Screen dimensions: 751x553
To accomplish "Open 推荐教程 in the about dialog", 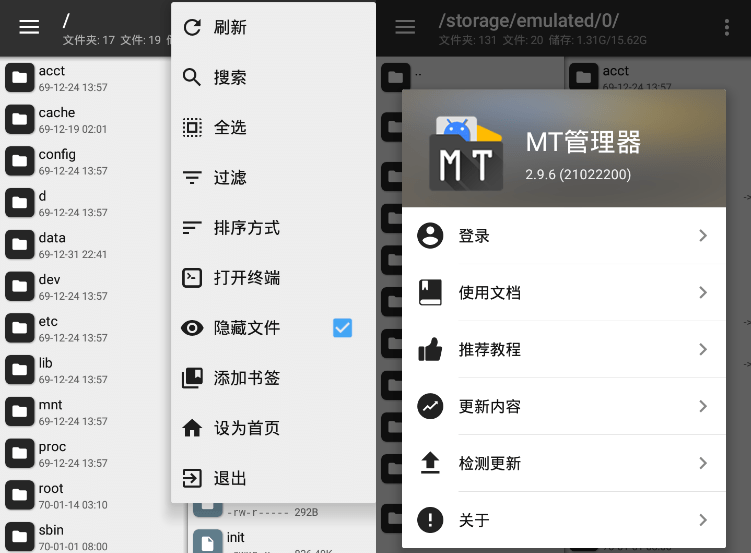I will point(564,350).
